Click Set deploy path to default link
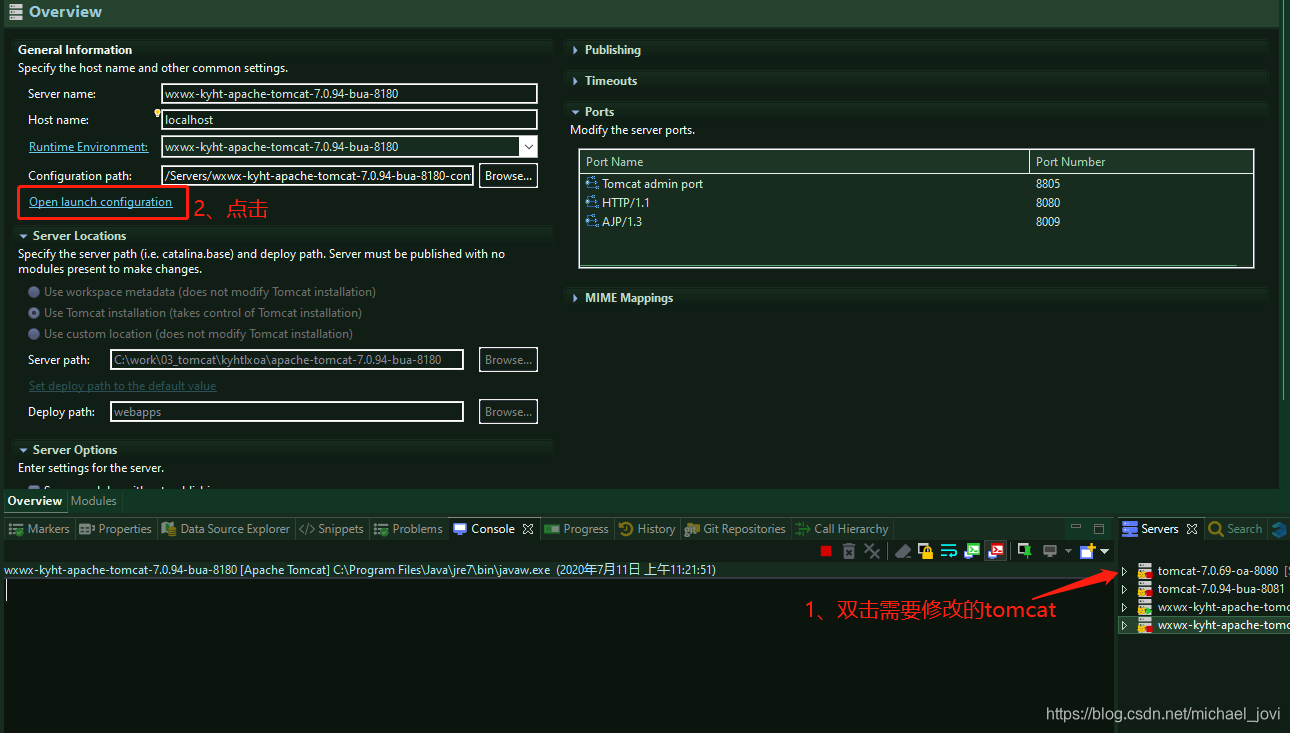 coord(122,386)
